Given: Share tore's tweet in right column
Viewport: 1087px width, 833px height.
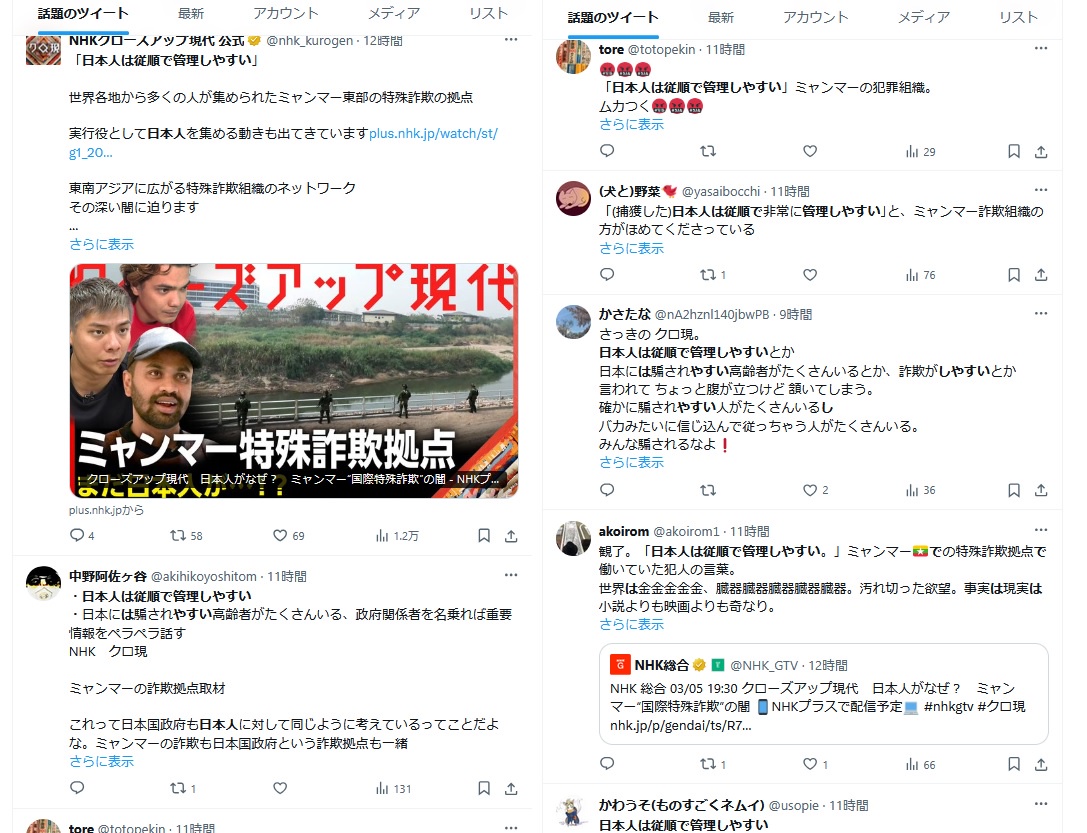Looking at the screenshot, I should coord(1041,151).
